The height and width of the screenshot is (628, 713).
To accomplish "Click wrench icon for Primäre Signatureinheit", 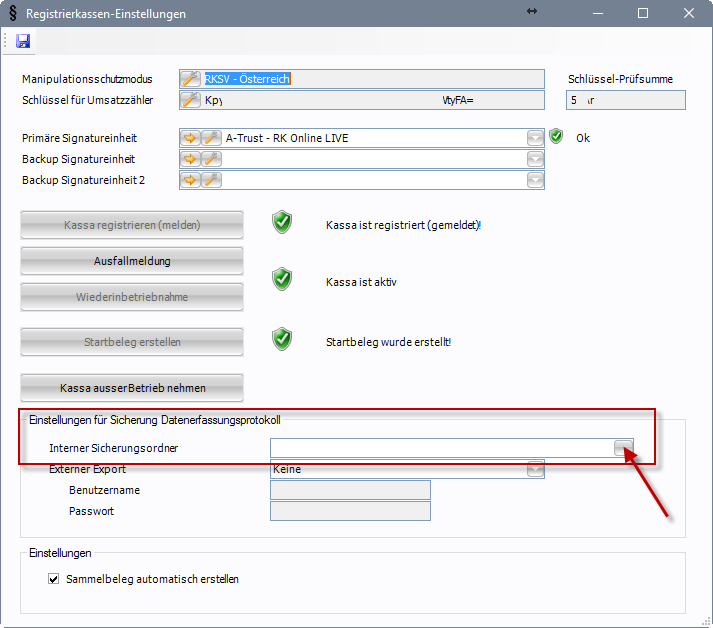I will (211, 138).
